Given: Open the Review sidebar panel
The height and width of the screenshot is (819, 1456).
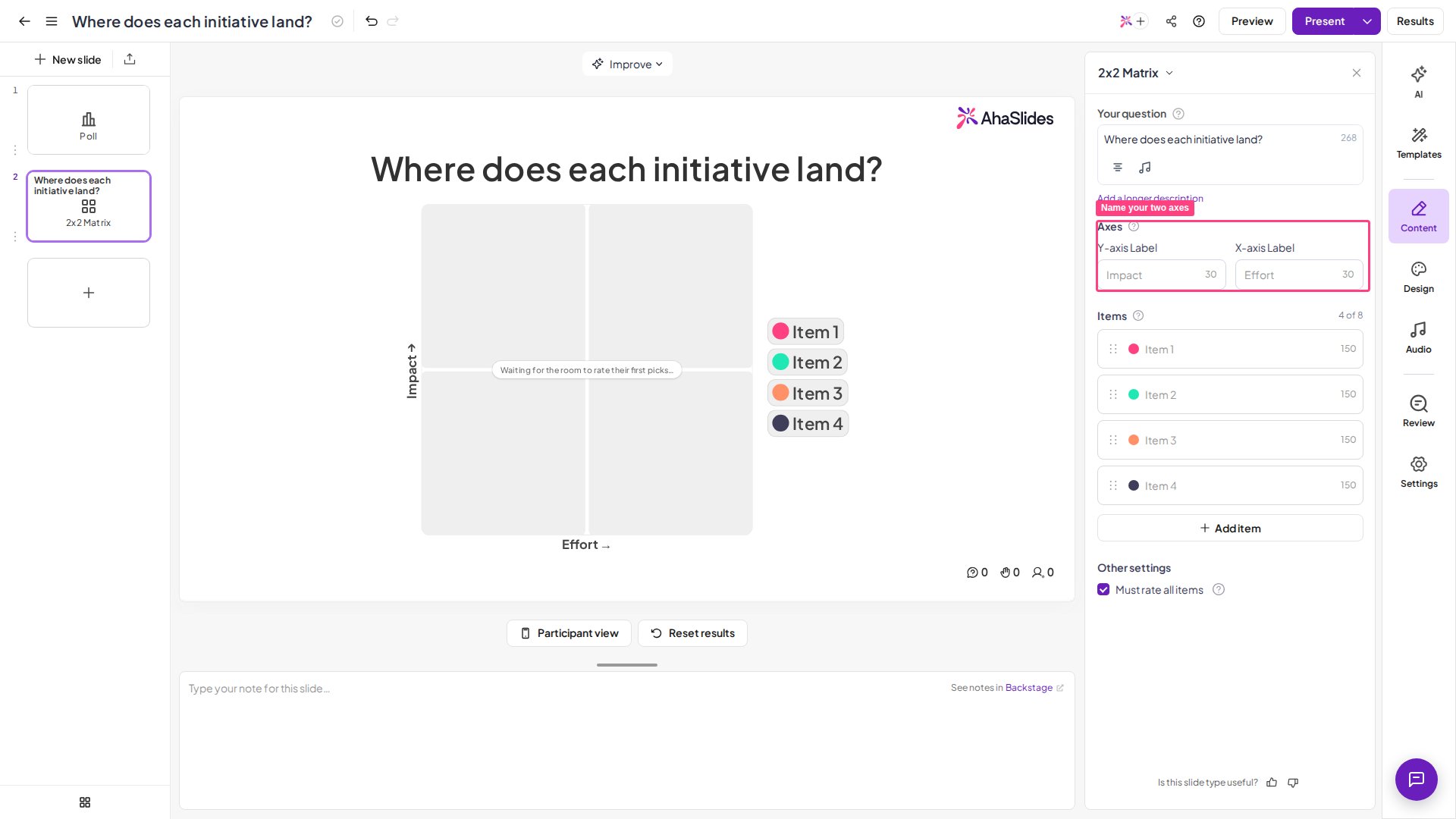Looking at the screenshot, I should 1419,411.
